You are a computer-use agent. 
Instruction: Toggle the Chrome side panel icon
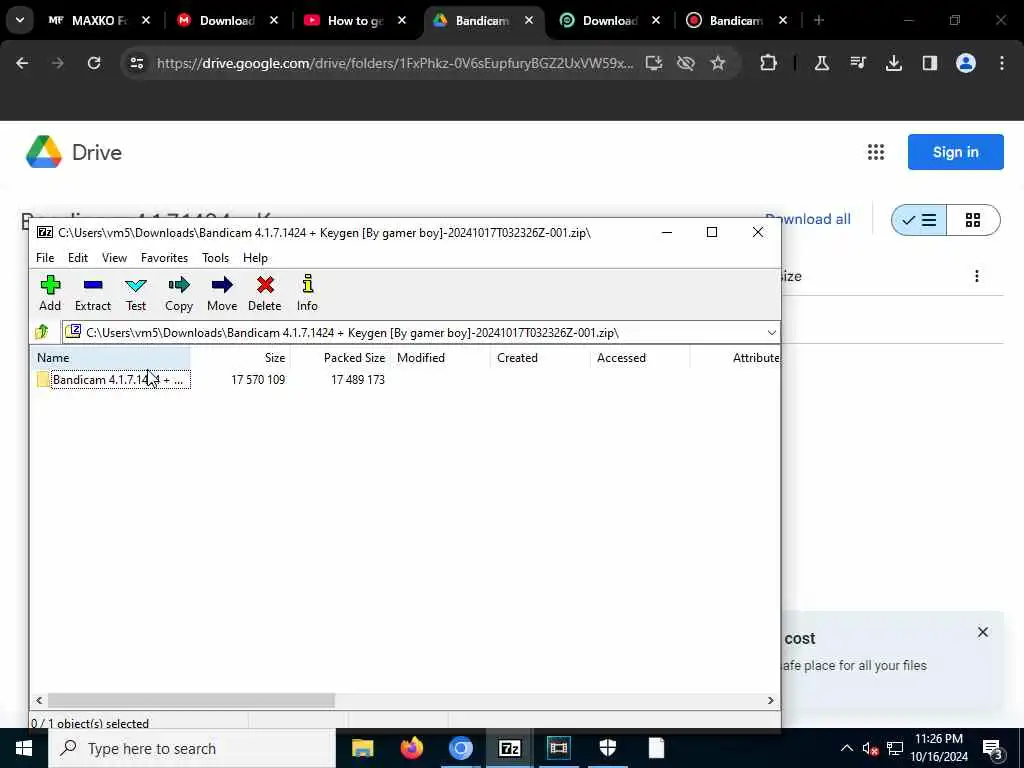[x=930, y=63]
